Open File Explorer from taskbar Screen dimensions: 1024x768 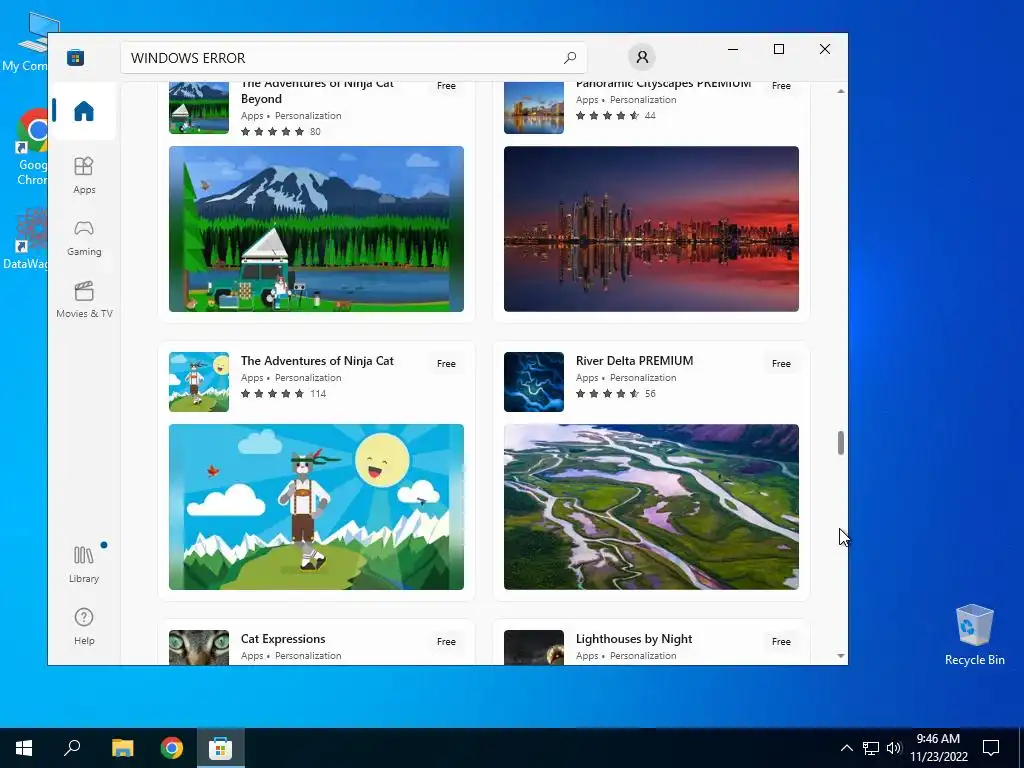[122, 748]
